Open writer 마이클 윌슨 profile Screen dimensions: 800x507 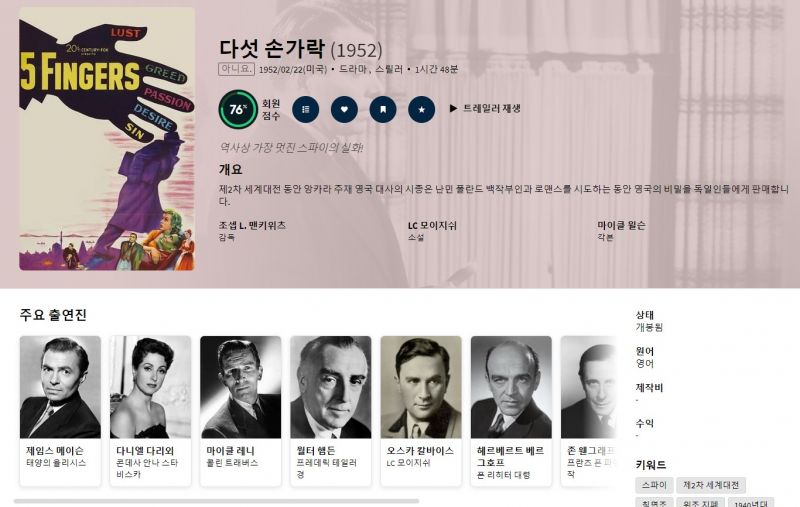(621, 225)
